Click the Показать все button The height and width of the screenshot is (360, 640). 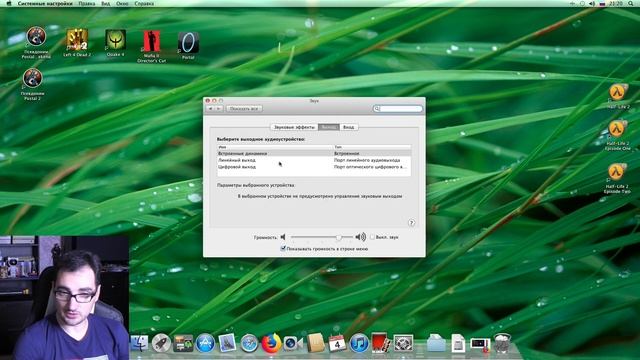point(244,109)
